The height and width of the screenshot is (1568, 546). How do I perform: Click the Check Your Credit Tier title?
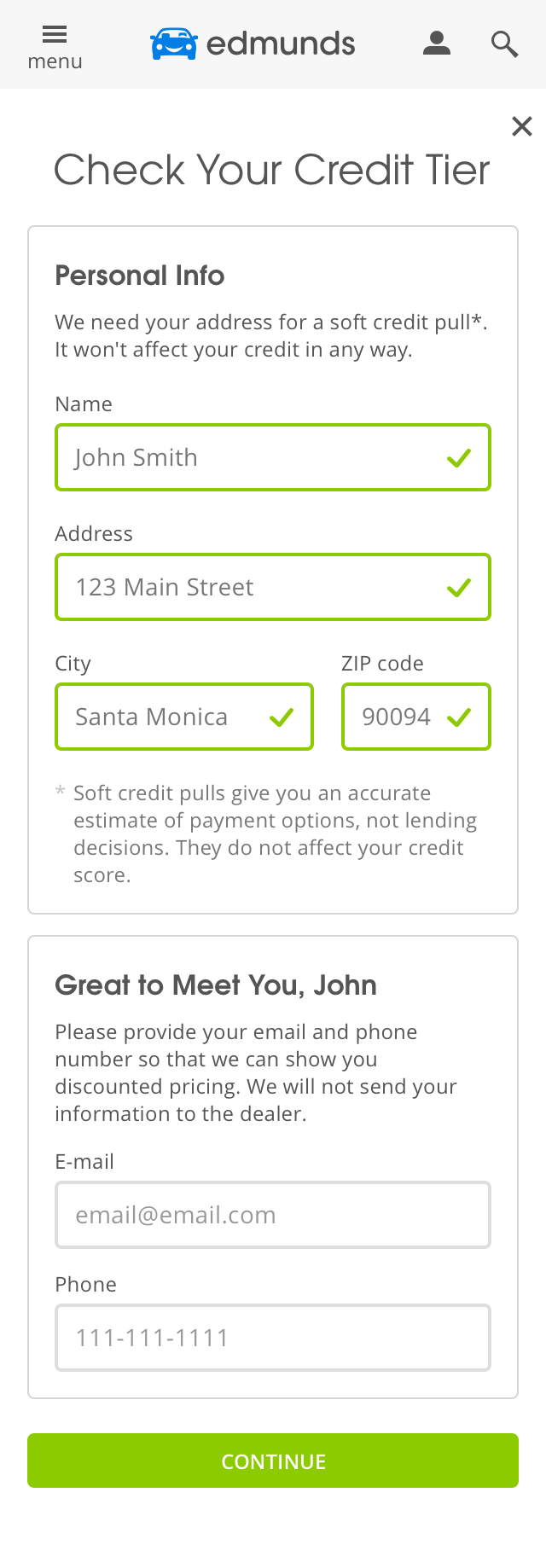272,170
